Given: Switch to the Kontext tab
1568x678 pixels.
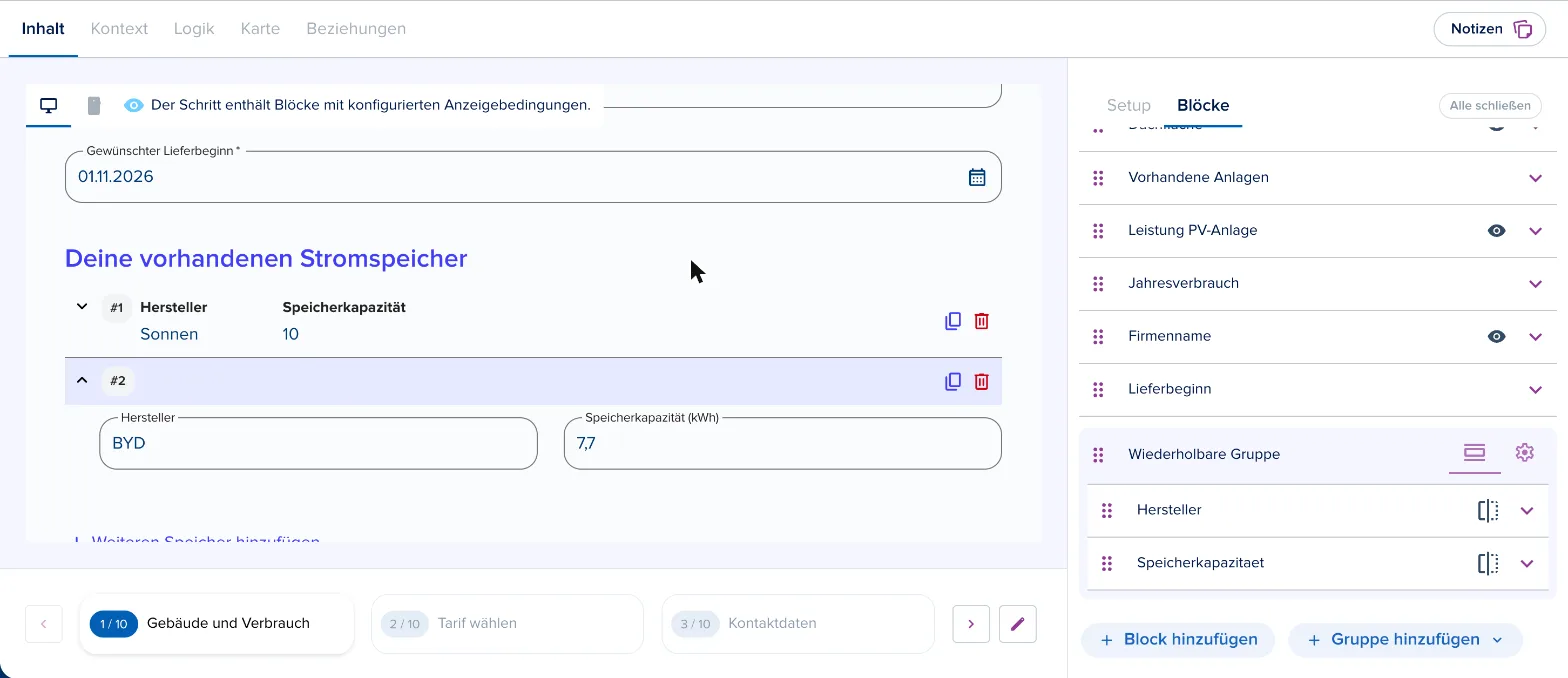Looking at the screenshot, I should click(119, 29).
